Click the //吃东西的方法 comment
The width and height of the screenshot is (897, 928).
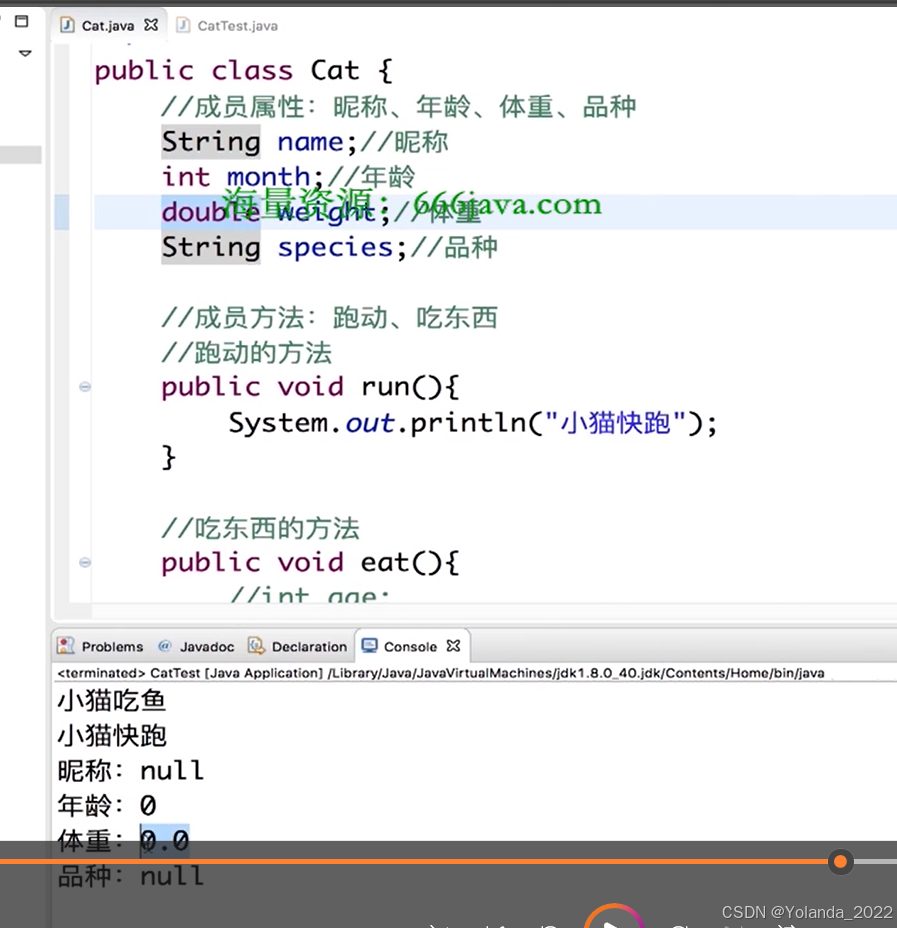tap(260, 529)
